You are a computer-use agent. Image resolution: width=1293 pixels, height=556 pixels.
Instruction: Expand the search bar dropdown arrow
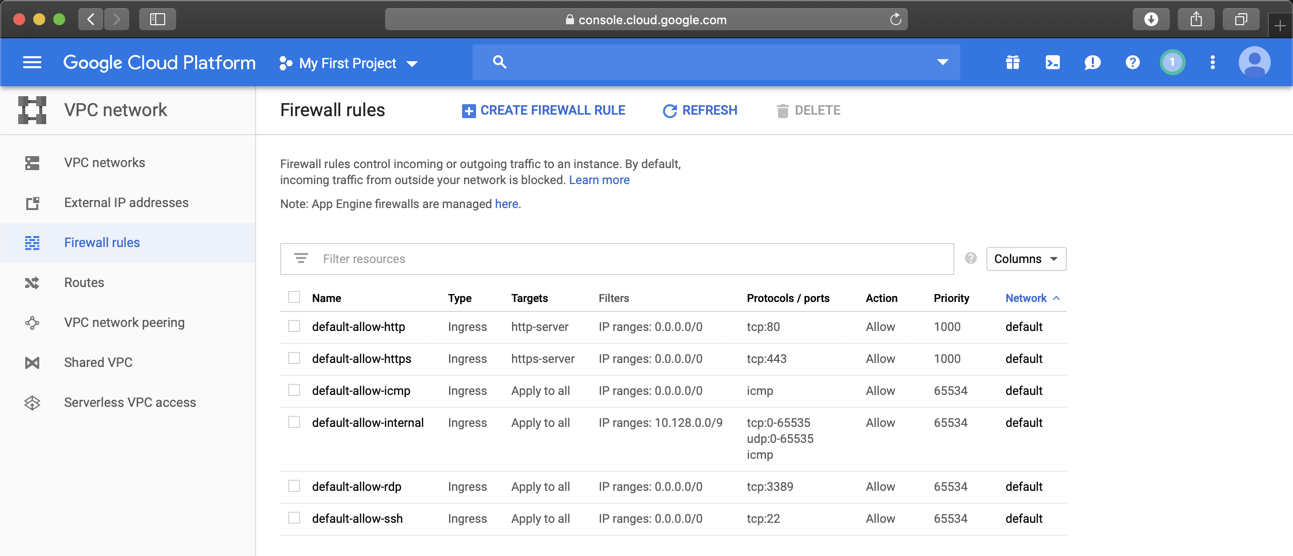(942, 63)
